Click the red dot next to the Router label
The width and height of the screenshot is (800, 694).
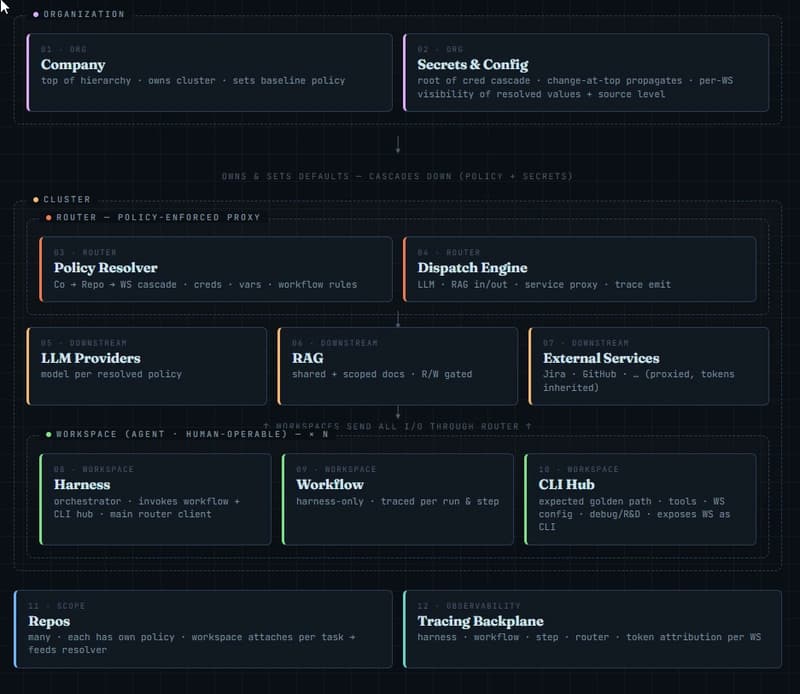click(48, 217)
